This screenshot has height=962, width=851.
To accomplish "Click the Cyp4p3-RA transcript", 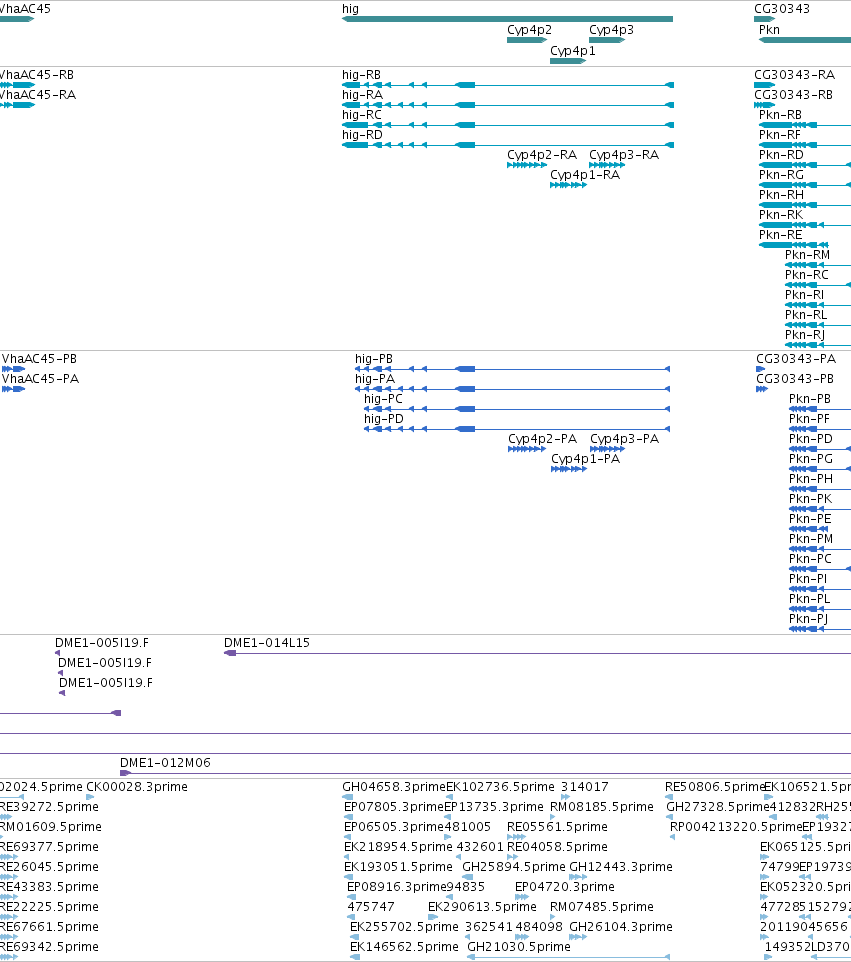I will point(607,165).
